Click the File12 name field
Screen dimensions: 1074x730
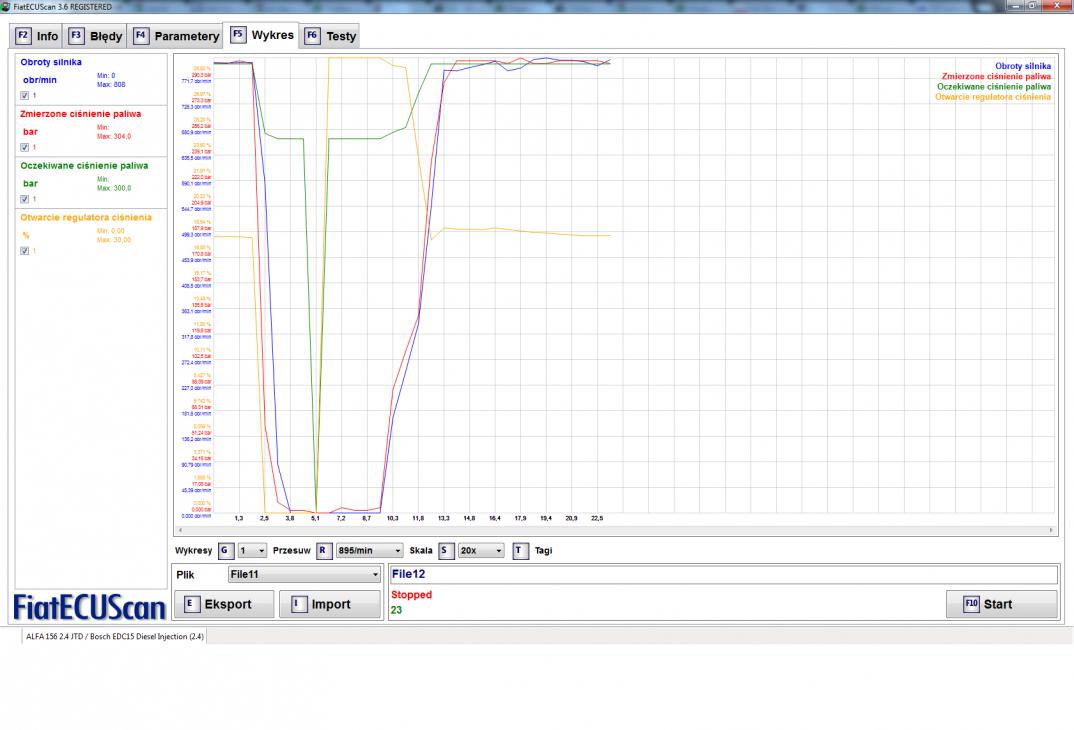[722, 575]
